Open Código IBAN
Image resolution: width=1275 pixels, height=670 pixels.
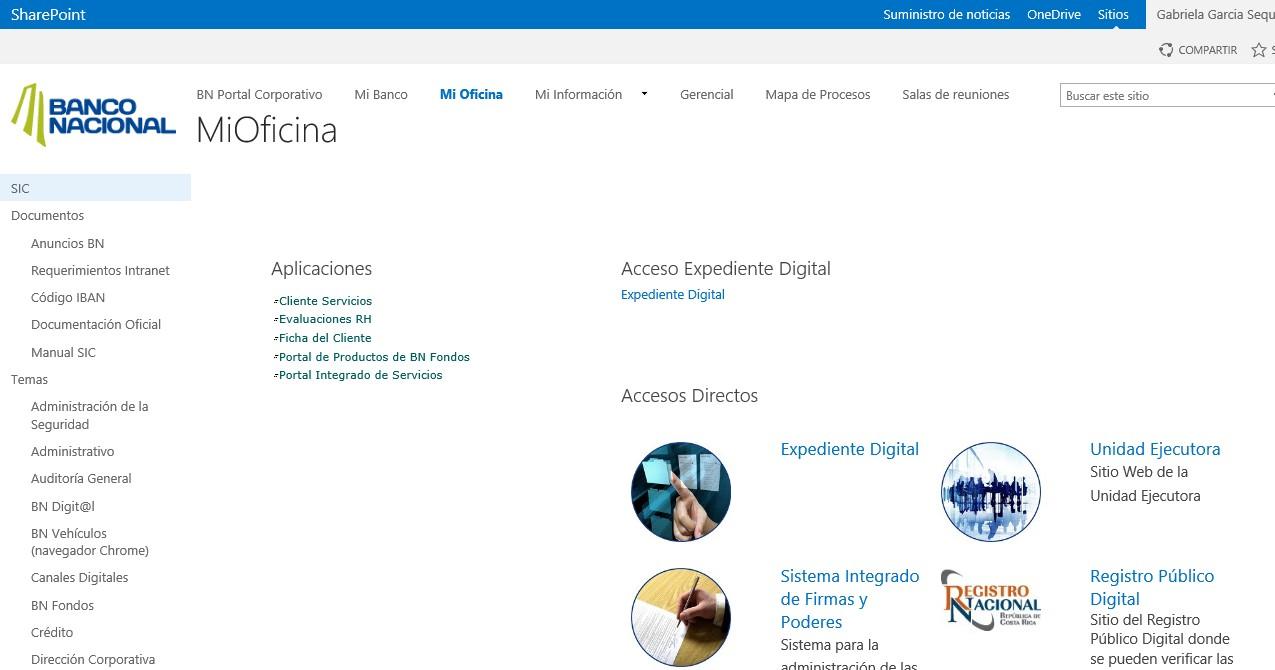tap(68, 297)
